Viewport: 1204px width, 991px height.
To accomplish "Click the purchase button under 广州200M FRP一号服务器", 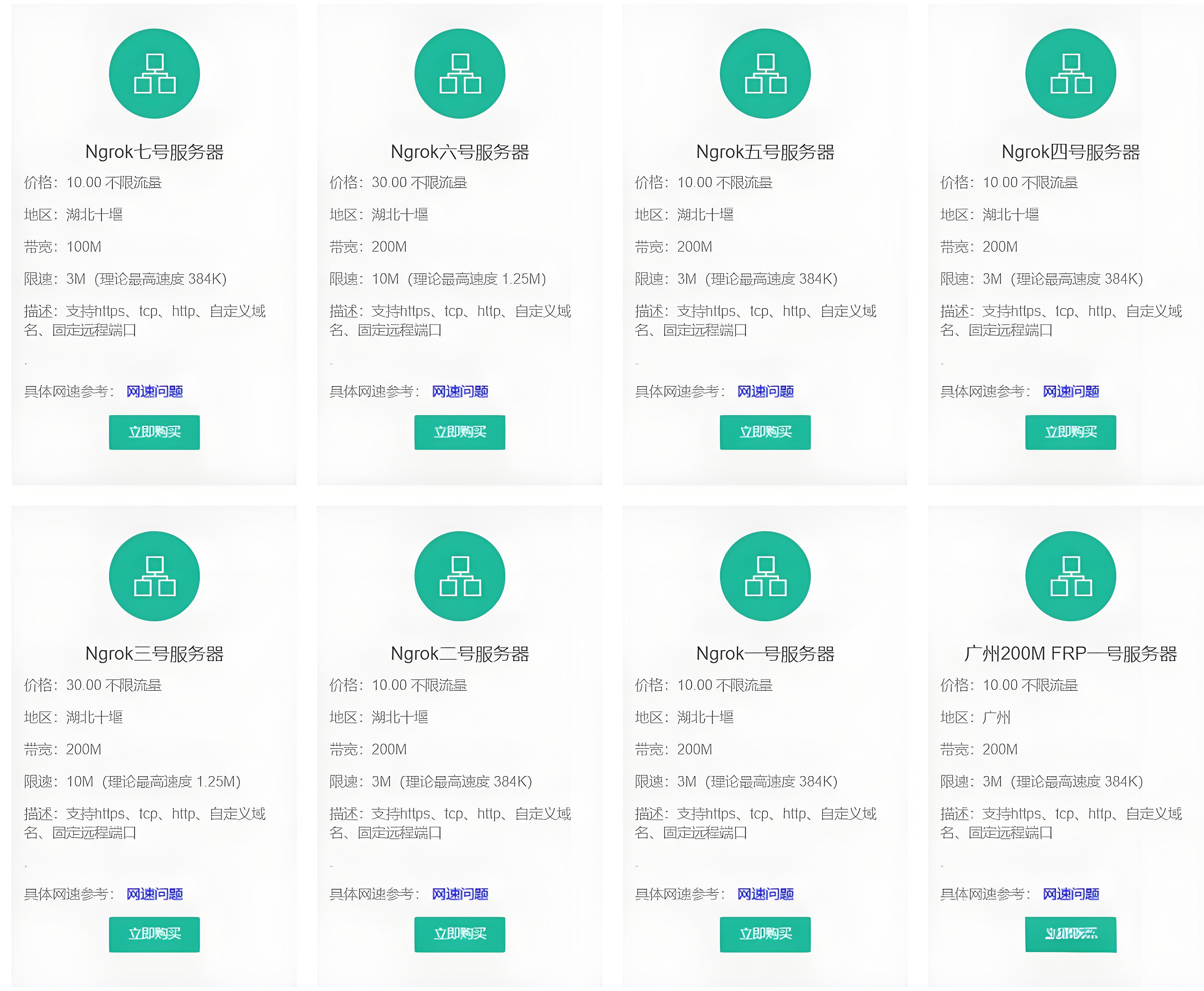I will pos(1071,934).
